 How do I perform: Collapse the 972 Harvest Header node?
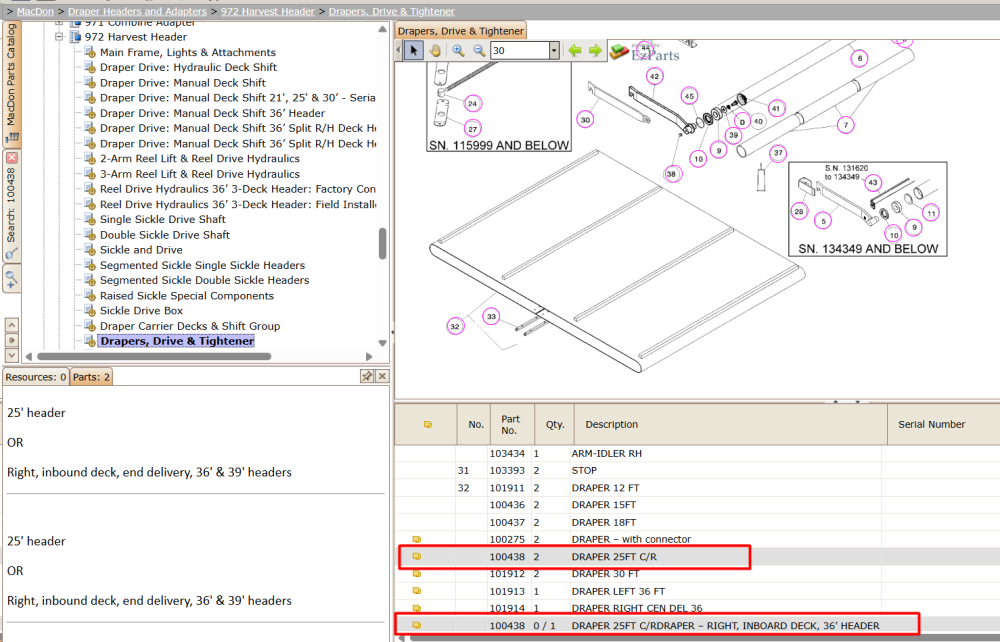59,37
